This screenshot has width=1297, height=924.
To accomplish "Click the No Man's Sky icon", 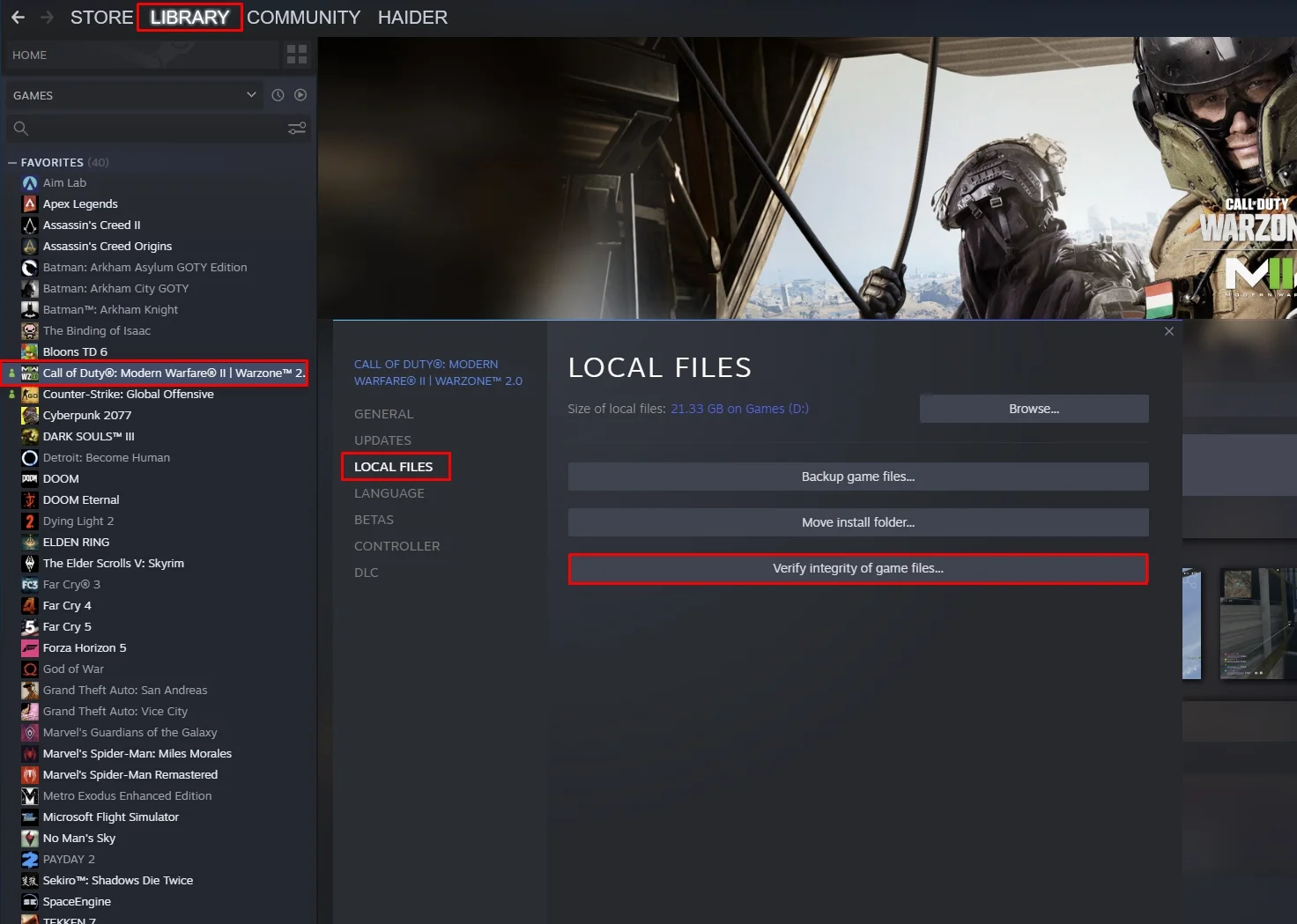I will tap(30, 839).
